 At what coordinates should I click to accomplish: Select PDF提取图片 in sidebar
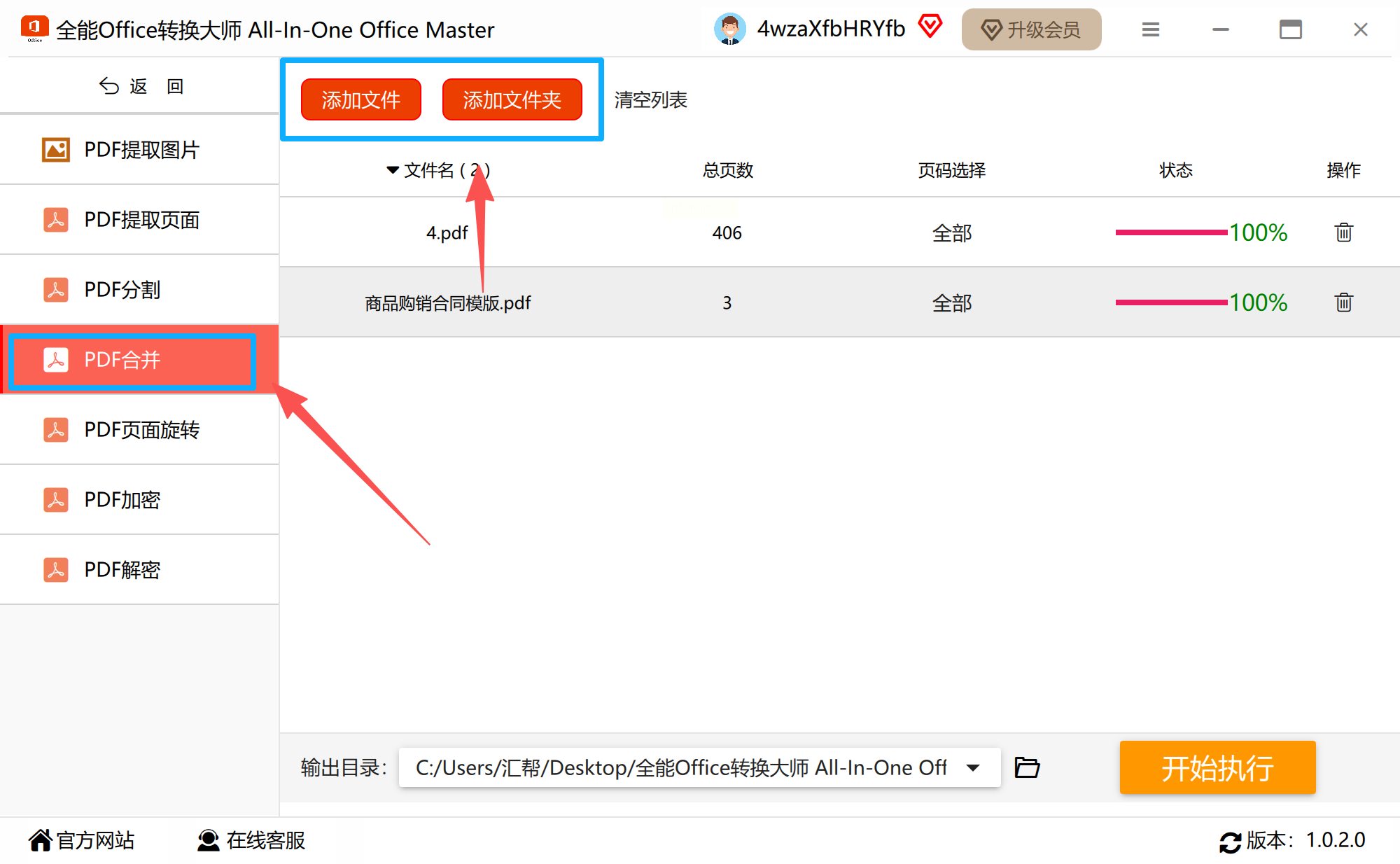(140, 150)
